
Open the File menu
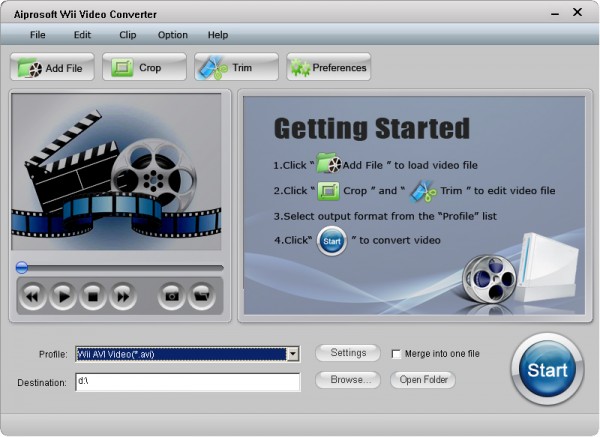38,35
